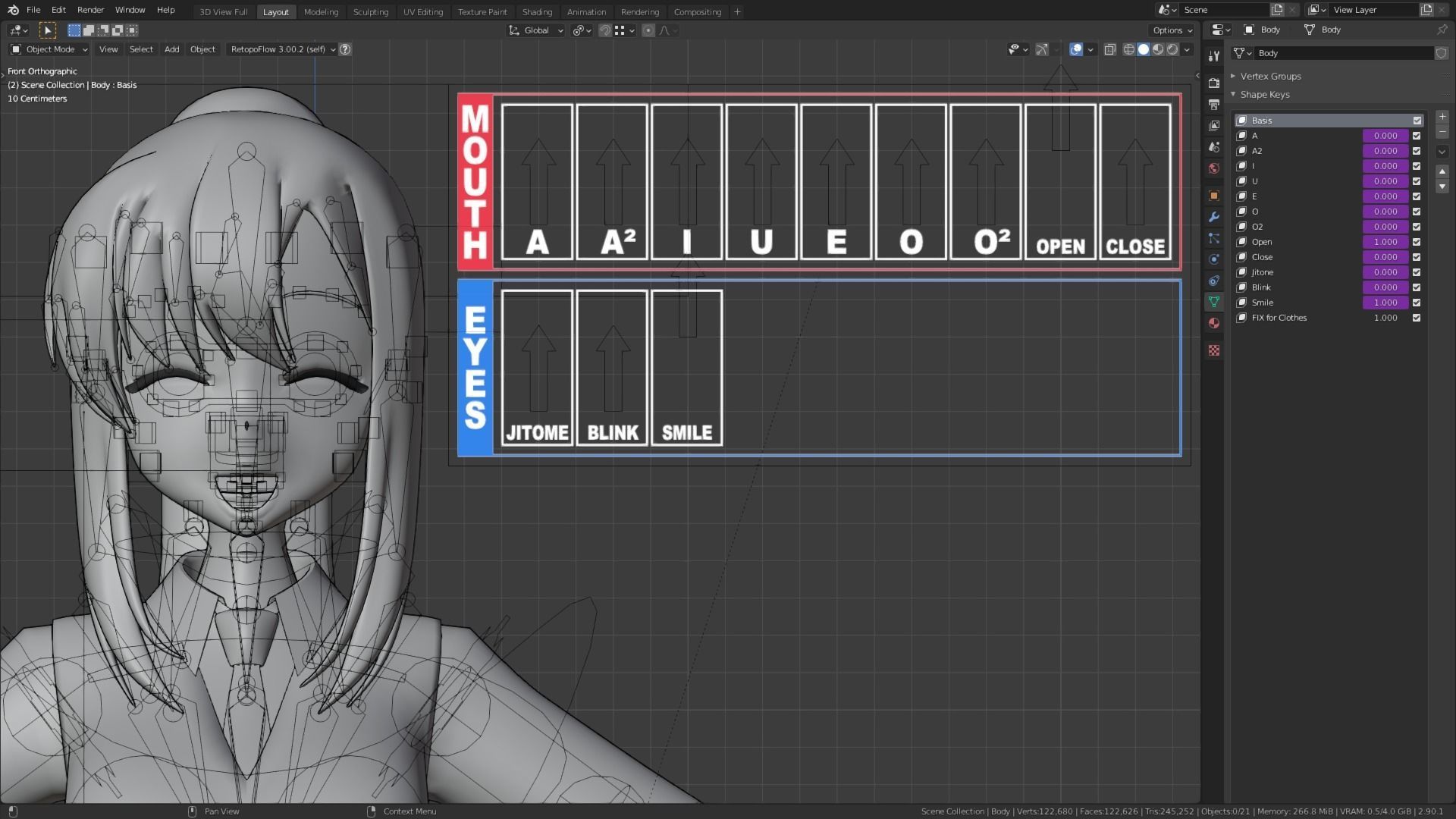Open the Add menu in viewport header

(x=172, y=49)
